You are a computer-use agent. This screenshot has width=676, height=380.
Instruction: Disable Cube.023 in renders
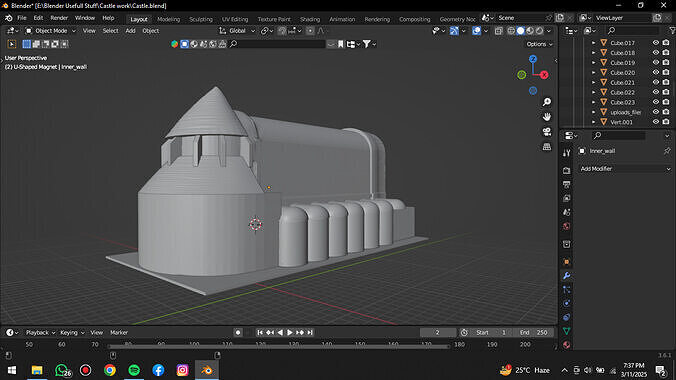pyautogui.click(x=666, y=102)
